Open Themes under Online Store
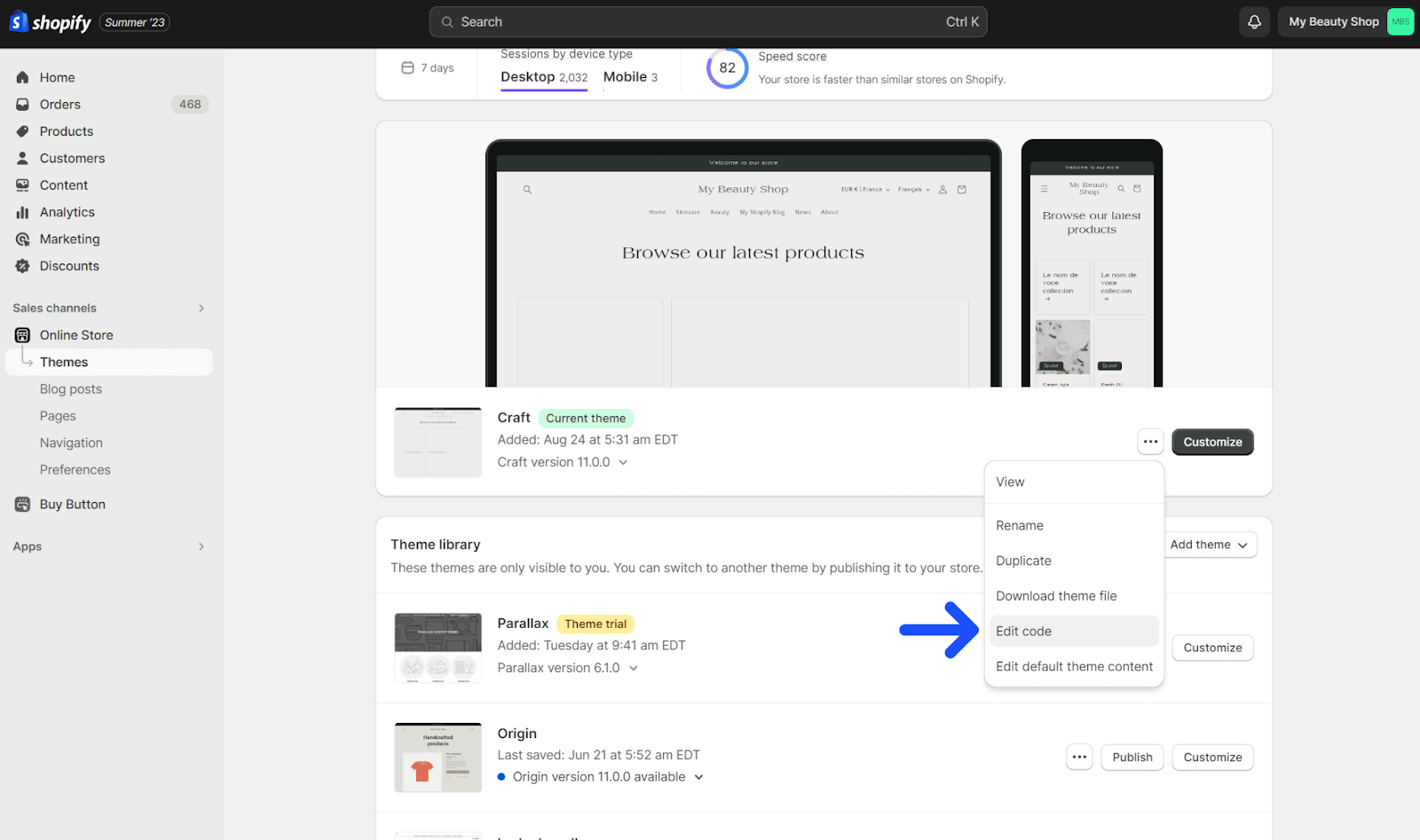 tap(109, 362)
